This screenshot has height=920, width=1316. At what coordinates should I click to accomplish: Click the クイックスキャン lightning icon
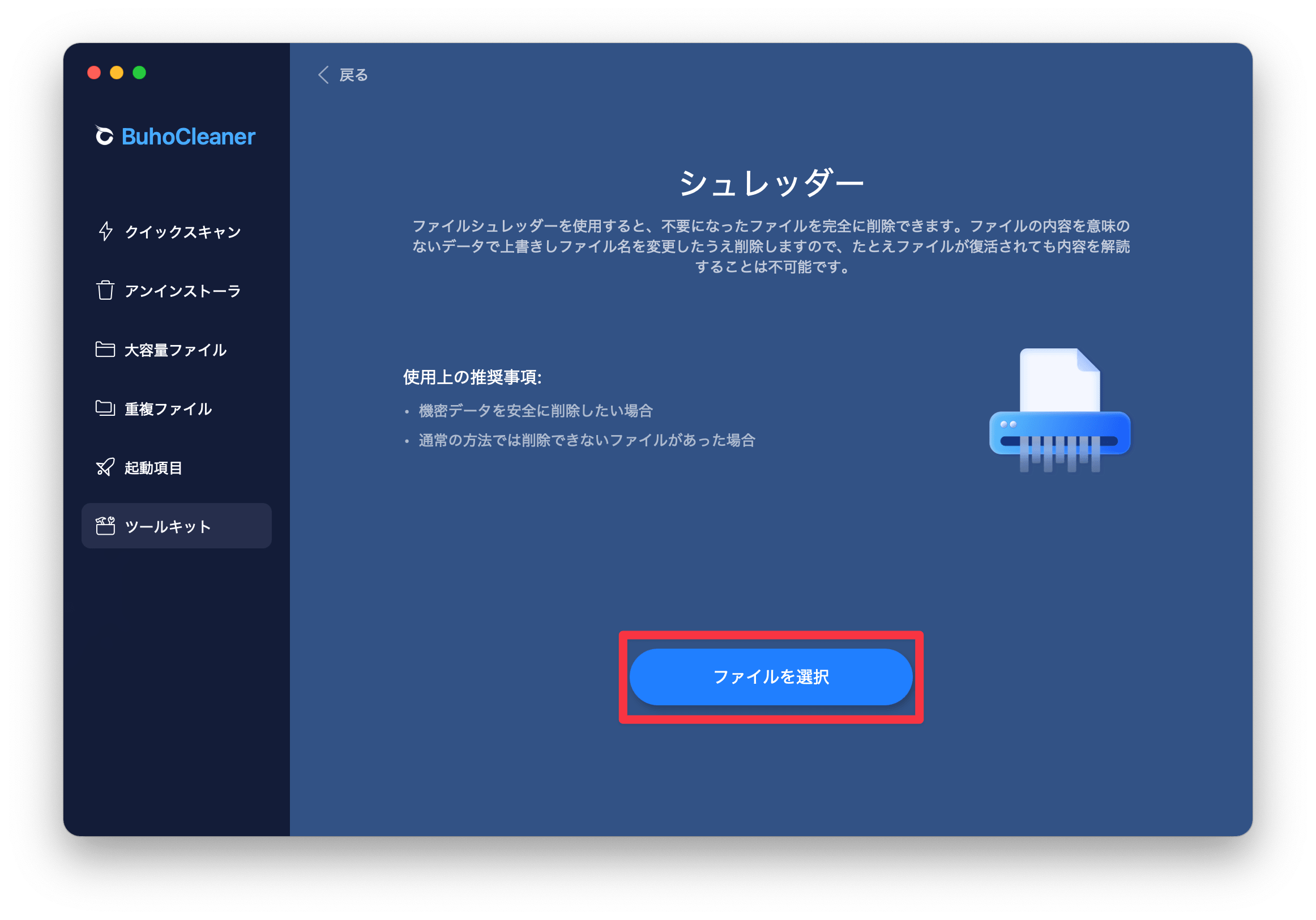pyautogui.click(x=105, y=231)
